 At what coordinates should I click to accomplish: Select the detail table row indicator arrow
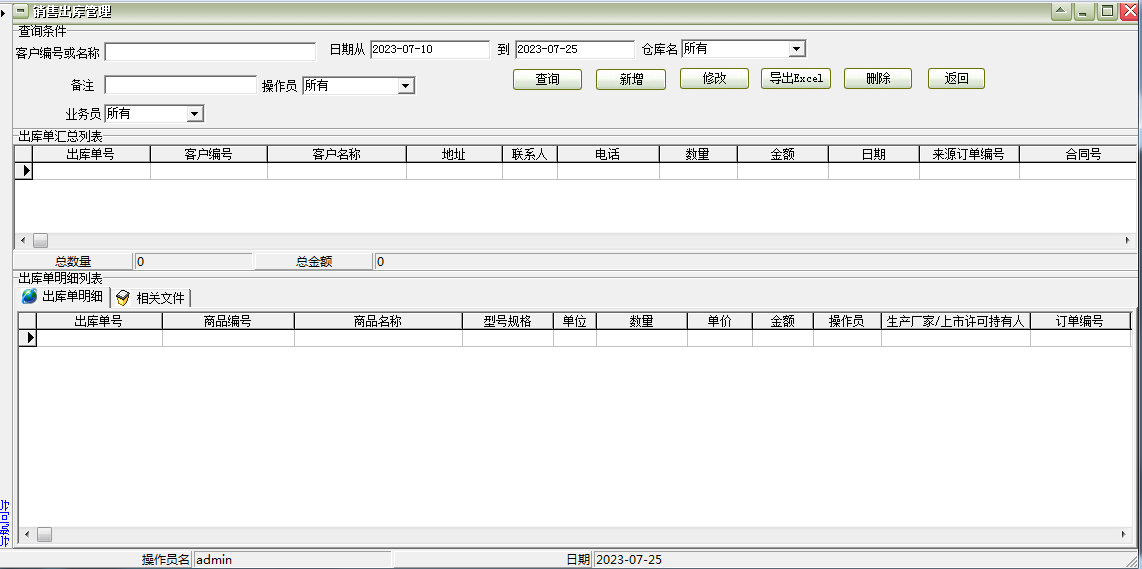28,338
